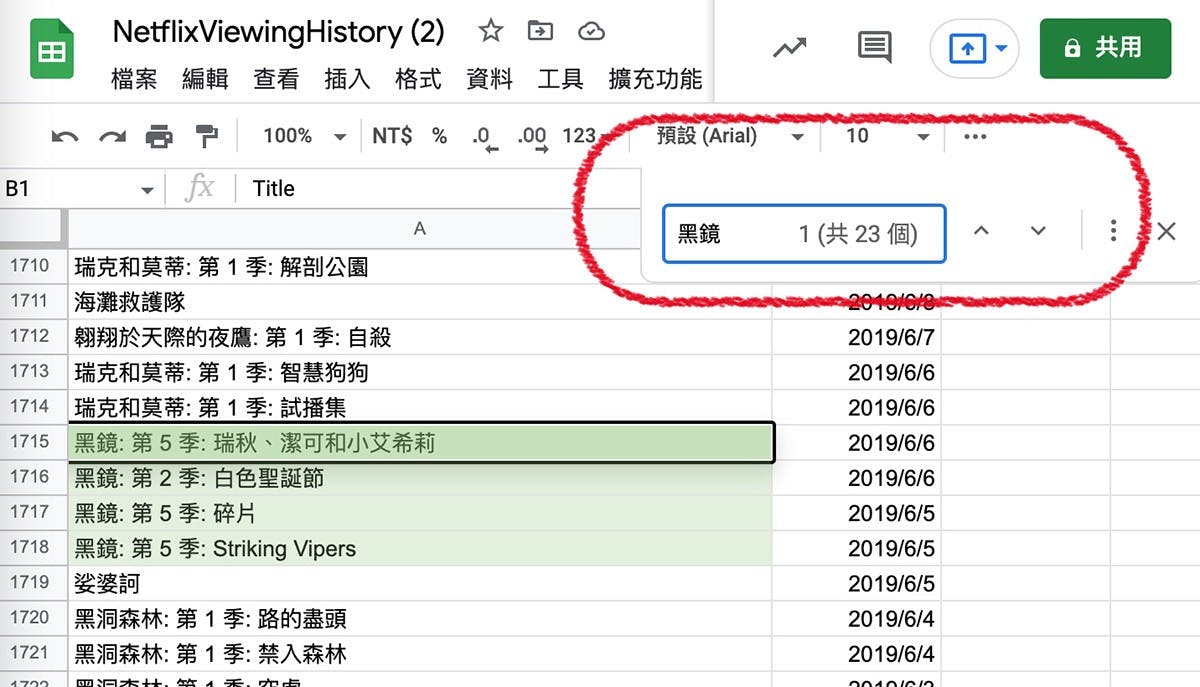Click cell 黑洞森林: 第 1 季: 路的盡頭

pyautogui.click(x=420, y=619)
